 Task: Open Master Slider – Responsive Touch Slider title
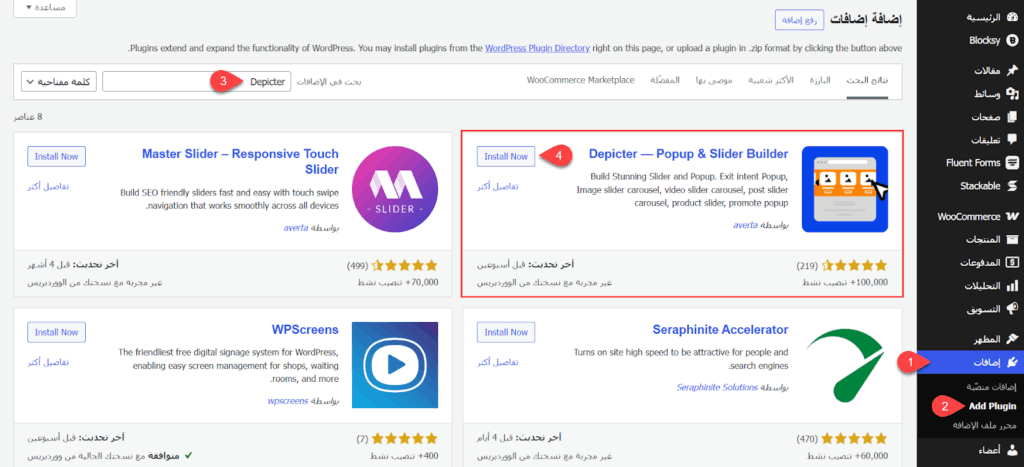pyautogui.click(x=240, y=162)
